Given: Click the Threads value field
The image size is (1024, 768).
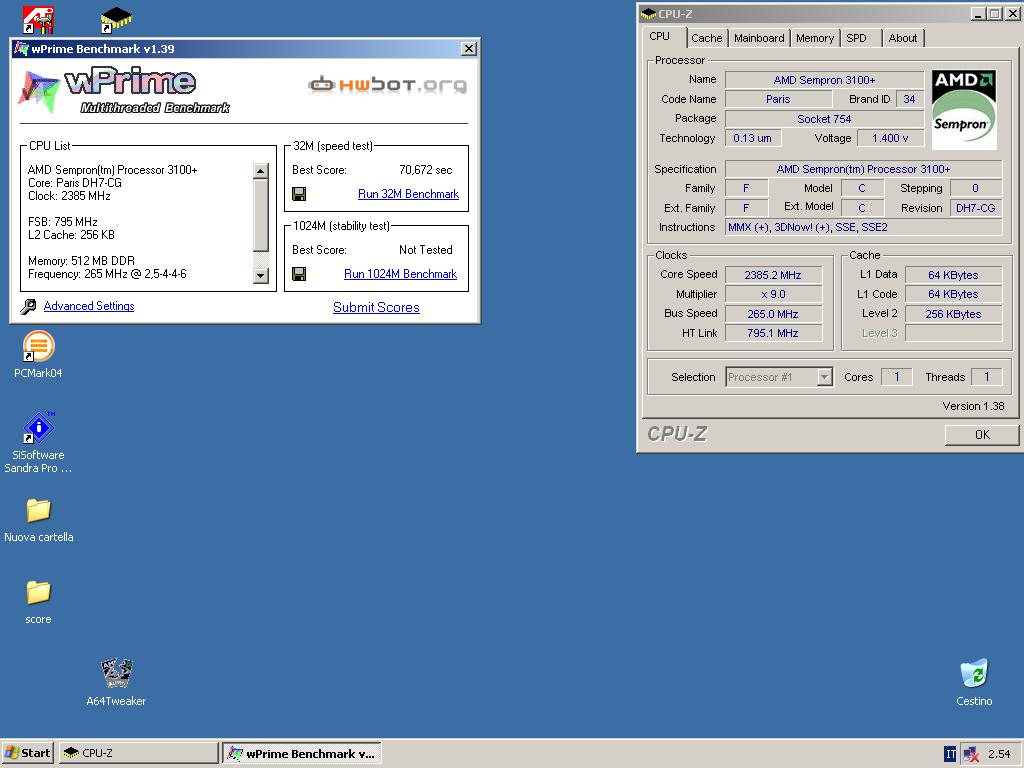Looking at the screenshot, I should click(987, 377).
